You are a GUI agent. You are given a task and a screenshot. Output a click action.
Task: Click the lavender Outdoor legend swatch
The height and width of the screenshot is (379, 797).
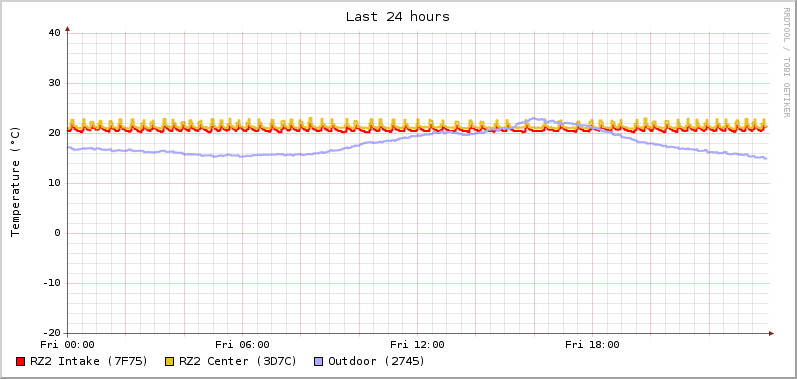click(x=319, y=362)
